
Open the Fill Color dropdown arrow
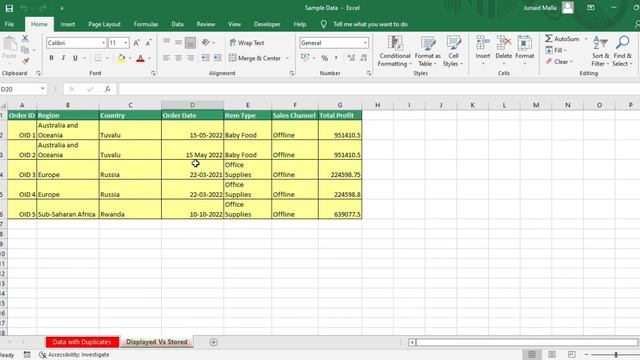pyautogui.click(x=130, y=58)
